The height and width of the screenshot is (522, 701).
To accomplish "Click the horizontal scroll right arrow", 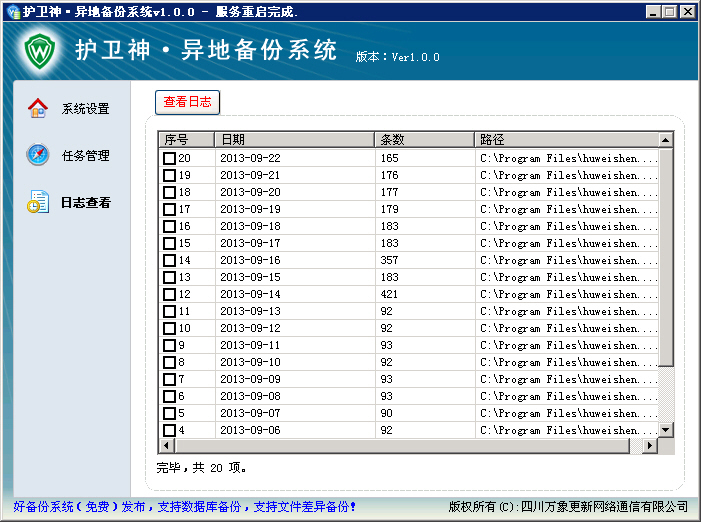I will click(649, 445).
